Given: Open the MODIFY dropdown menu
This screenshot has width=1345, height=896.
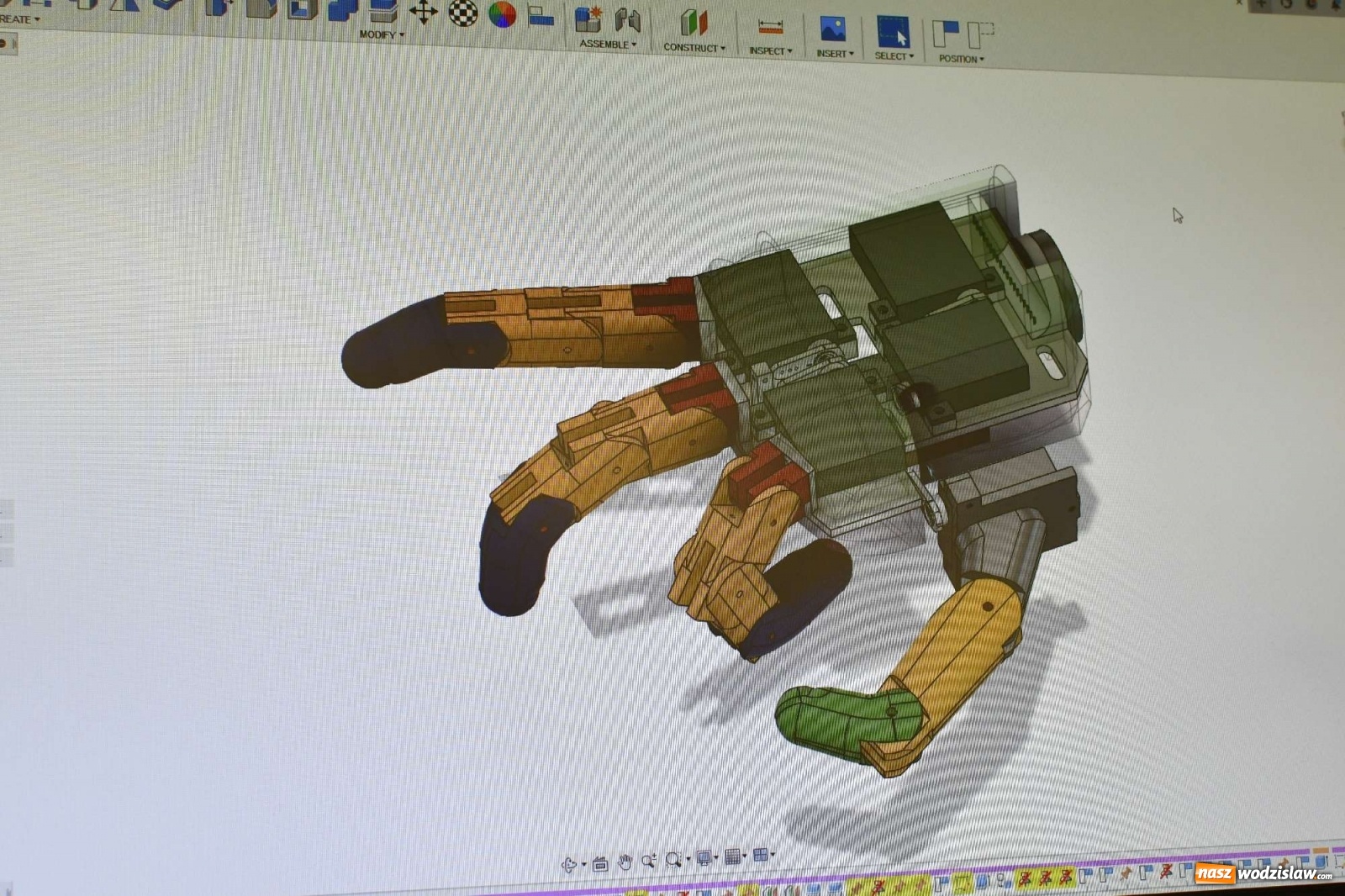Looking at the screenshot, I should pos(382,34).
